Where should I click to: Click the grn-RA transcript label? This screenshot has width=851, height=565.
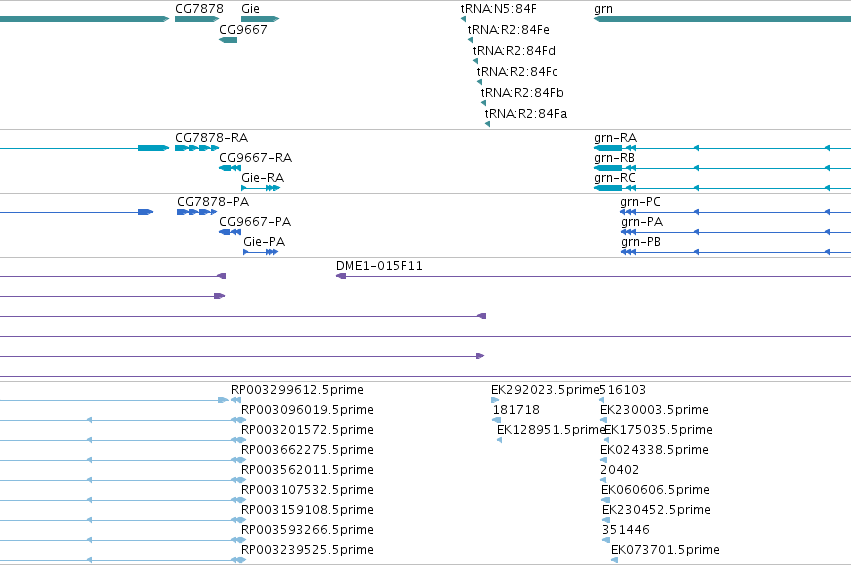tap(615, 138)
